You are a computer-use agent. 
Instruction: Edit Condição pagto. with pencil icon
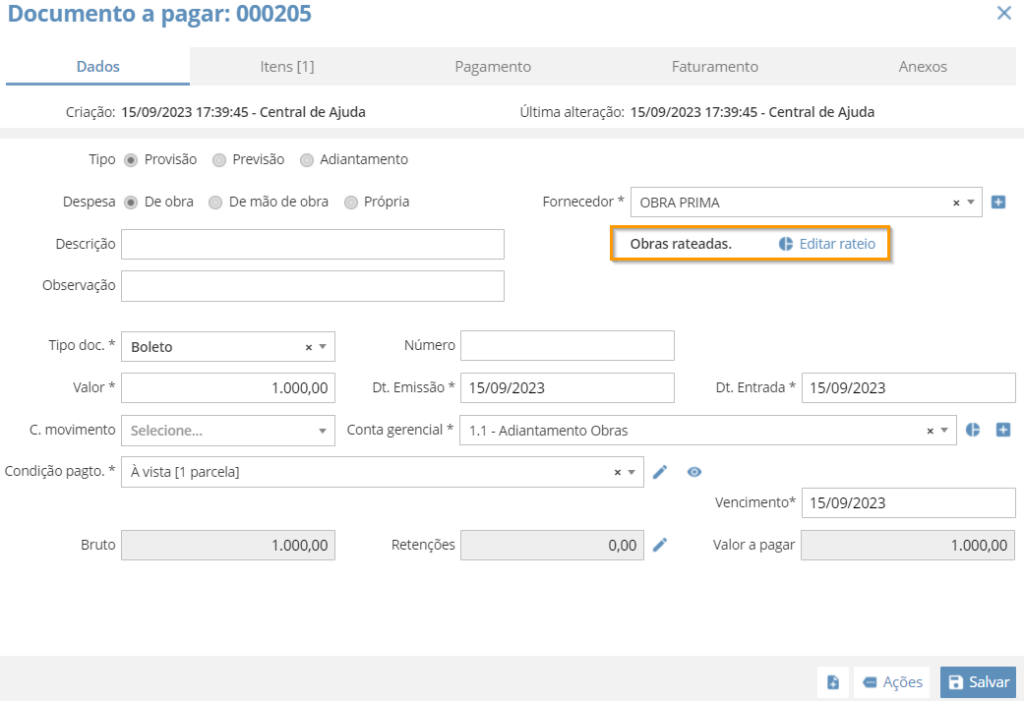[660, 472]
